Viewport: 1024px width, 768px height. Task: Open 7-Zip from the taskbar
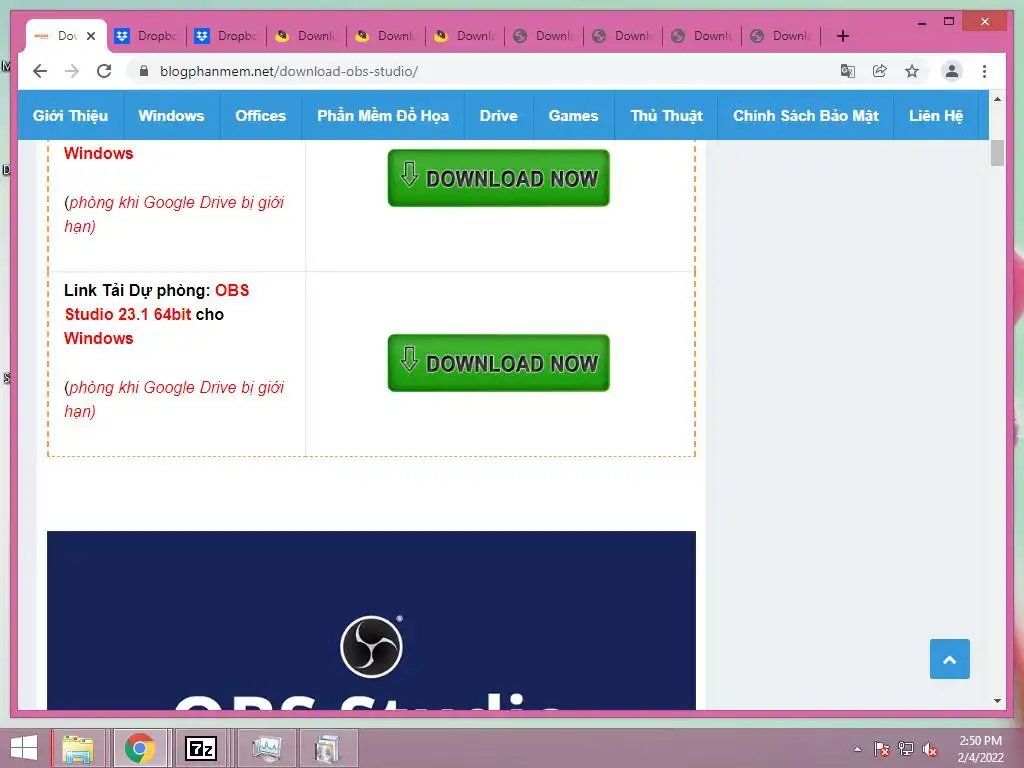[201, 748]
